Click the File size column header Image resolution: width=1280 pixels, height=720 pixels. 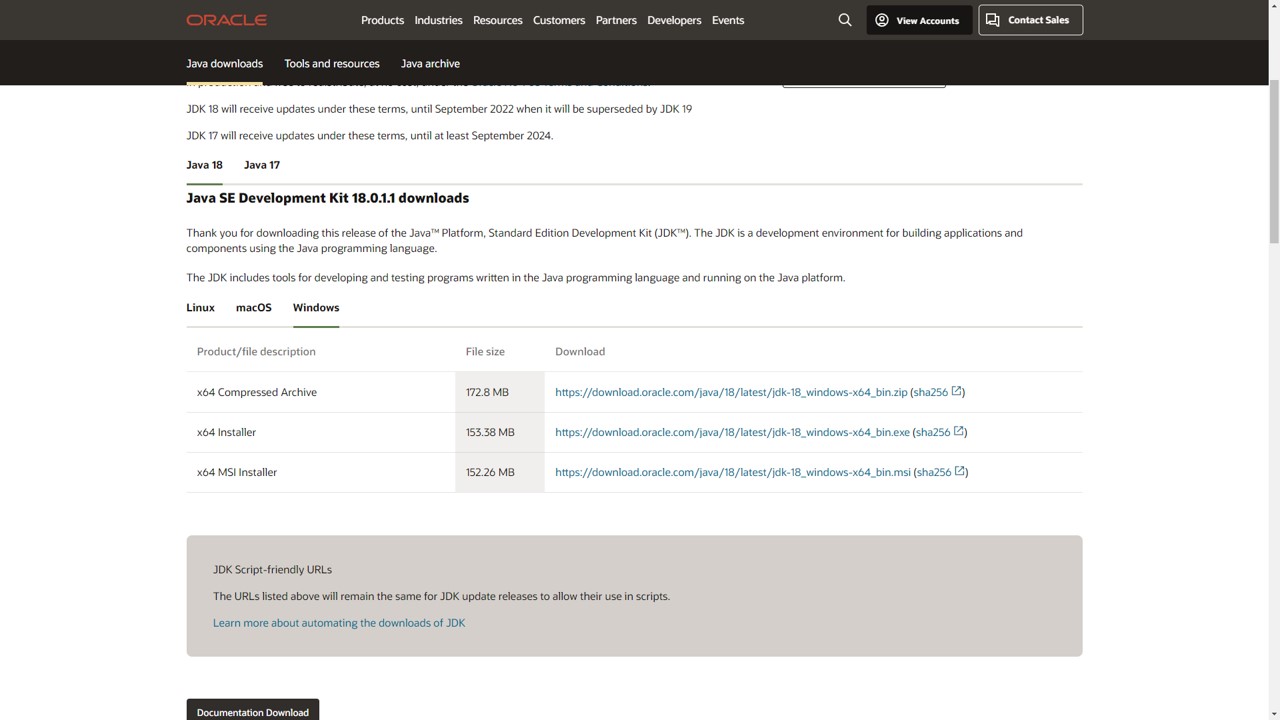[485, 351]
